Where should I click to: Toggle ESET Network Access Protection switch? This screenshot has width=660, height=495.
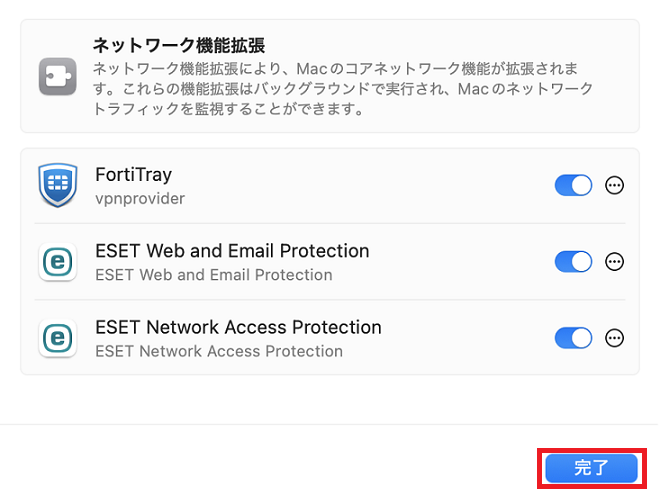coord(574,338)
